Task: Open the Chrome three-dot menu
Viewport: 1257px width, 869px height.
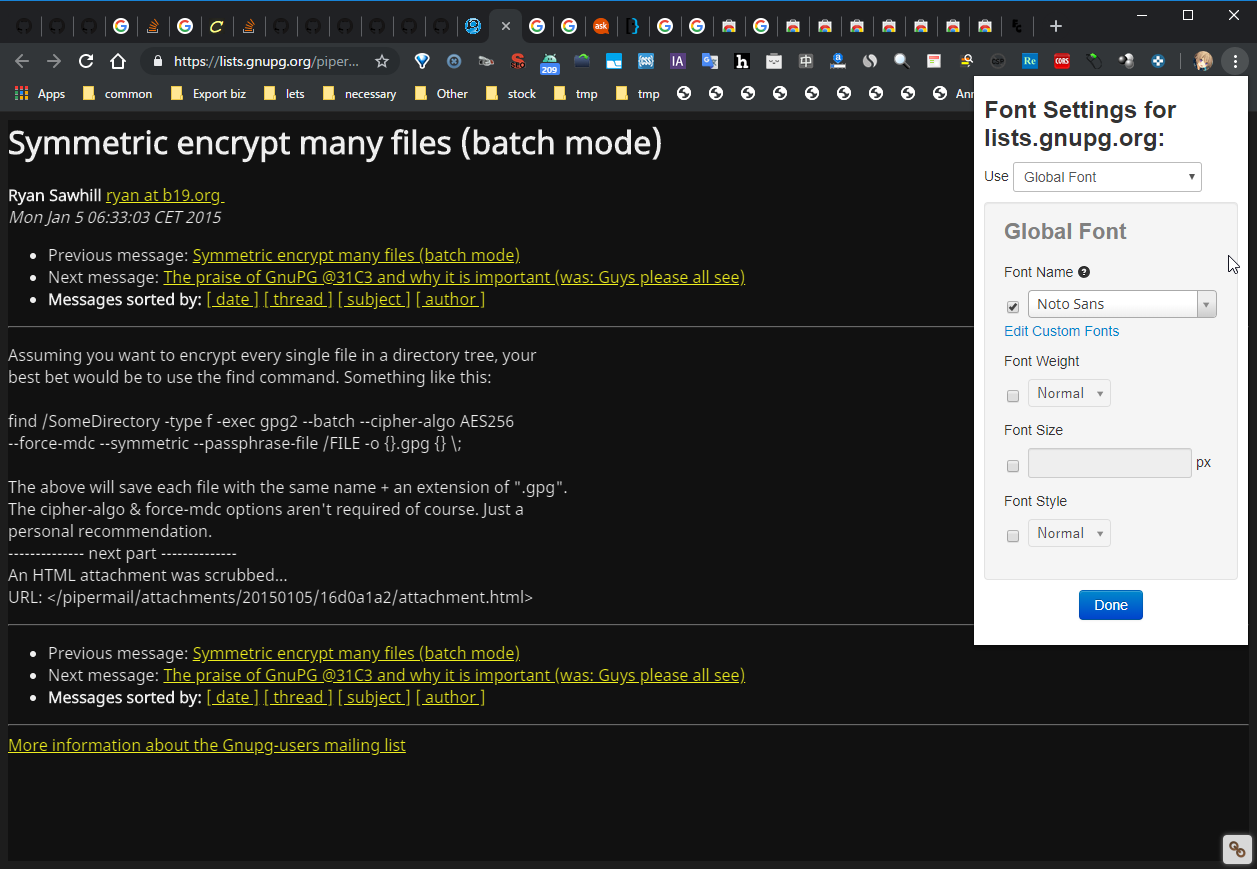Action: (1235, 61)
